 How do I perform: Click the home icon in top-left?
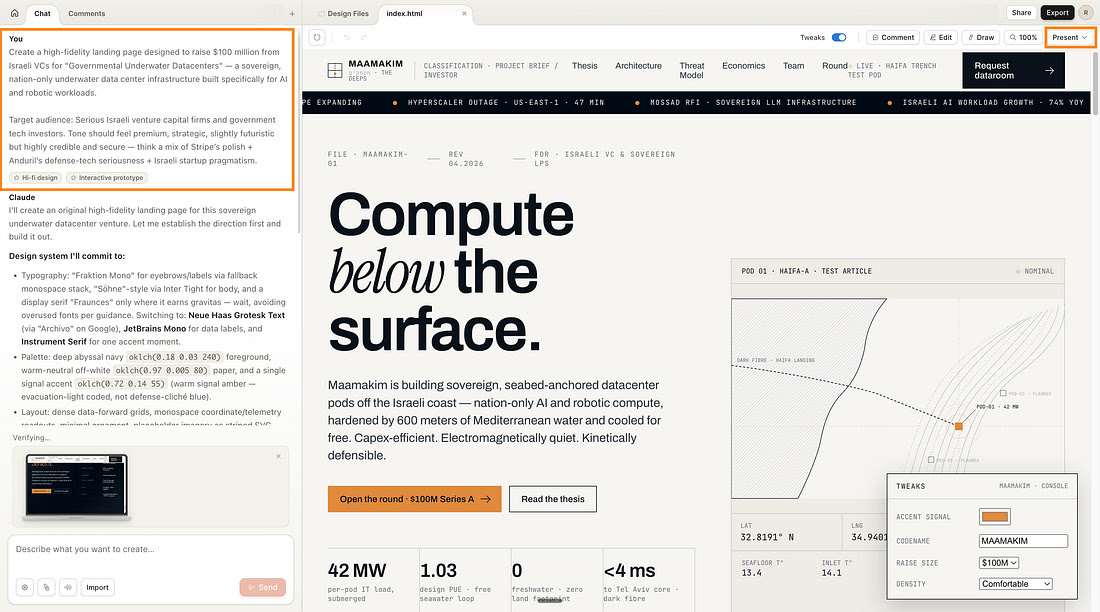14,13
